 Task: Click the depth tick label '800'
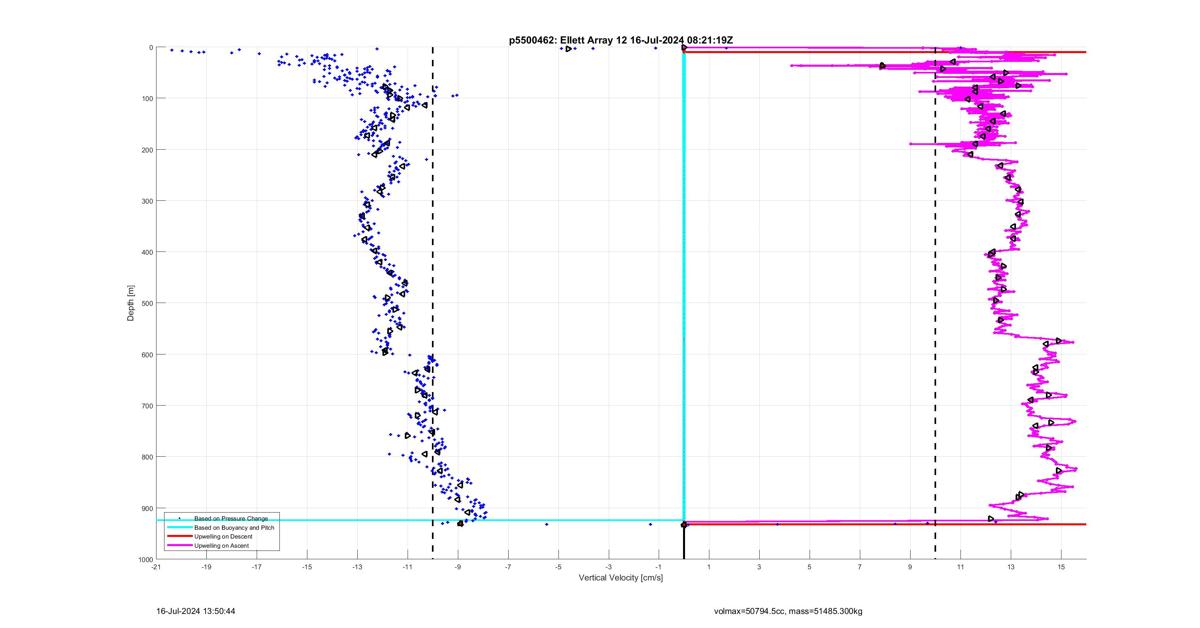coord(146,457)
